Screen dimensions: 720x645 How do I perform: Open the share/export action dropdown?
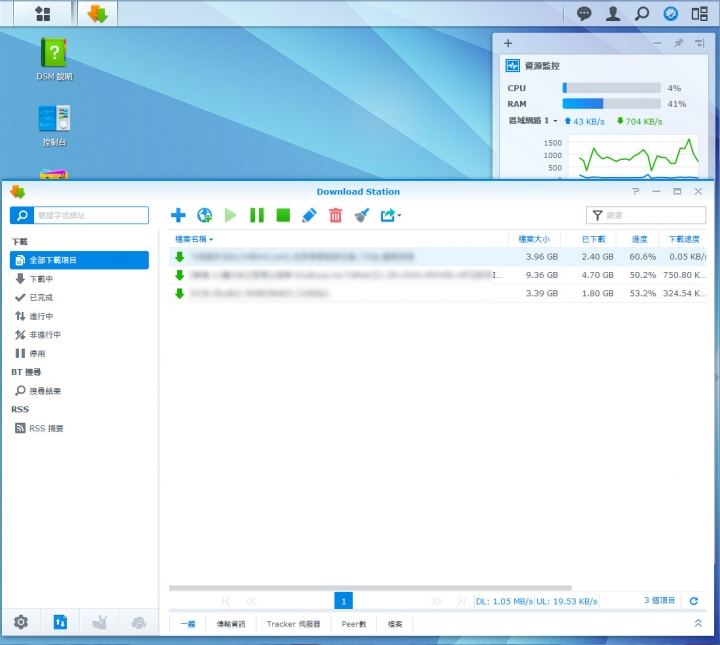[x=390, y=215]
